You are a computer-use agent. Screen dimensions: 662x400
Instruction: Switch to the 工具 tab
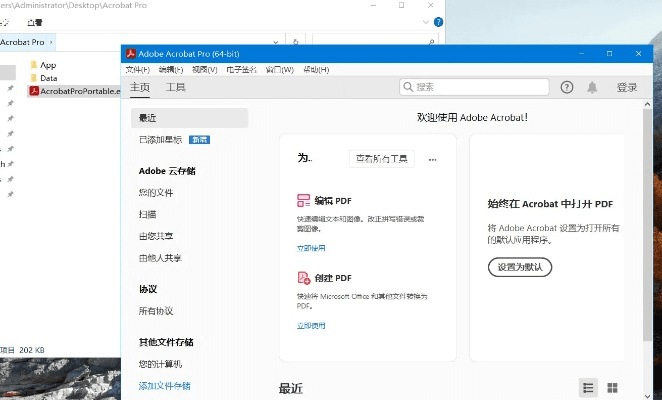pyautogui.click(x=175, y=88)
